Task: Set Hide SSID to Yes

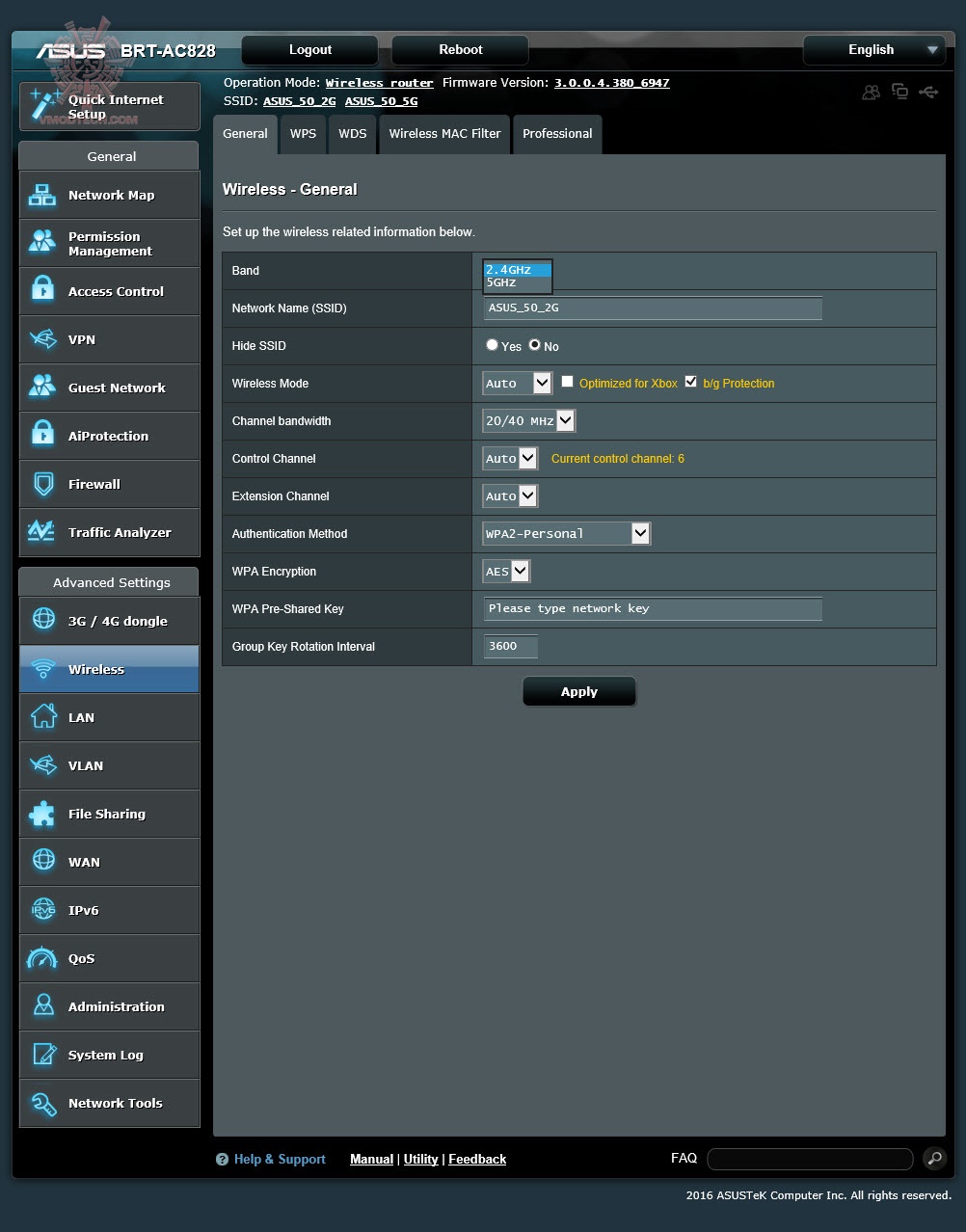Action: (x=492, y=345)
